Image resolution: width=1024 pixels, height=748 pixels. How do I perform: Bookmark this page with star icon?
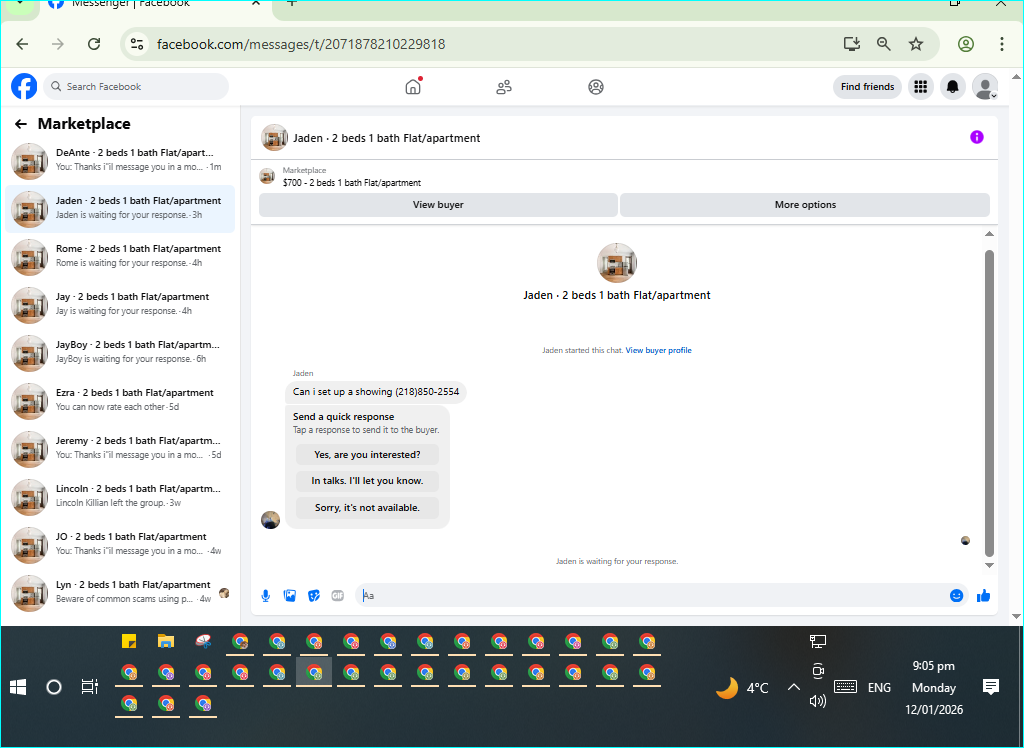[x=916, y=44]
